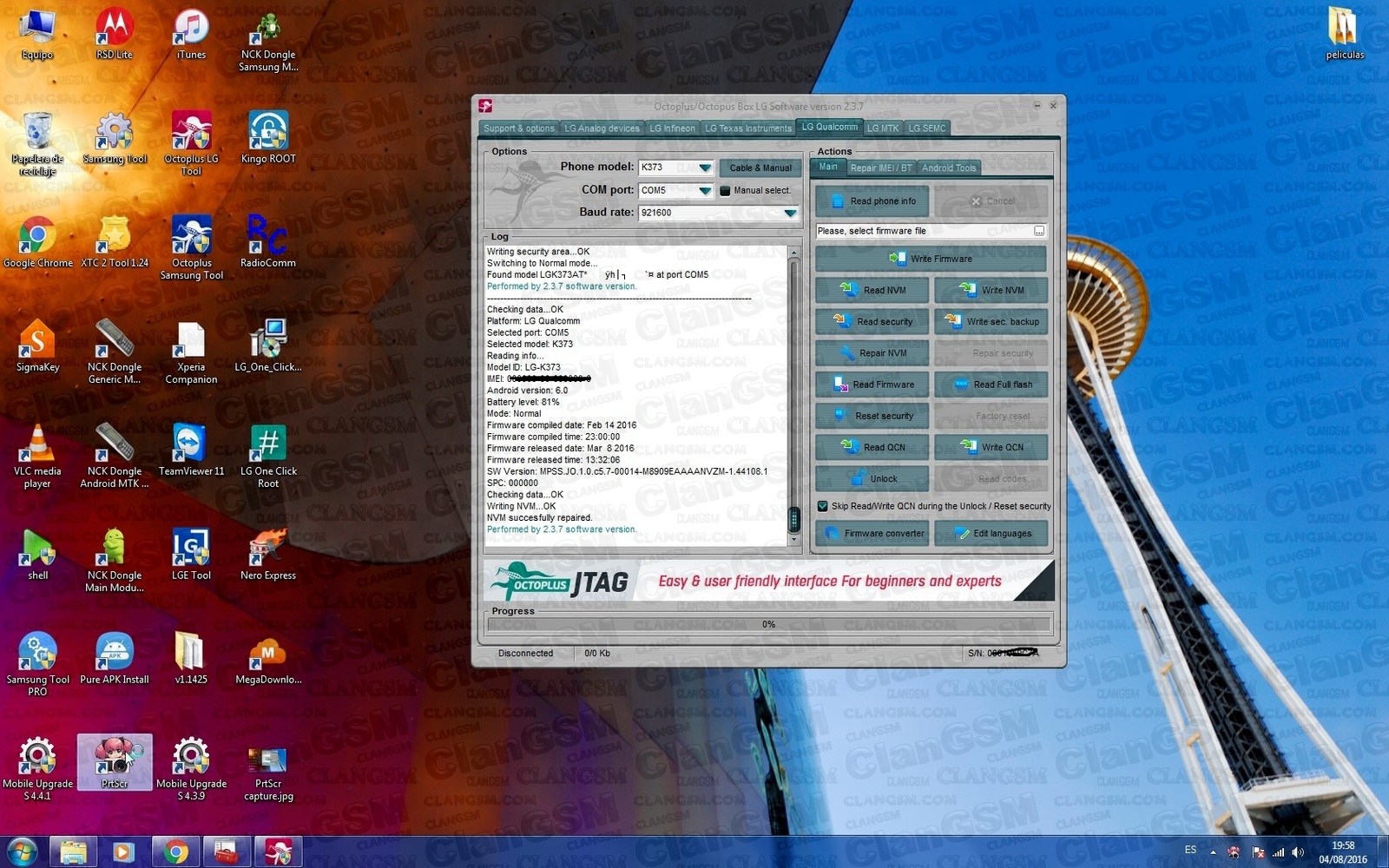Click the Edit languages button
Screen dimensions: 1389x868
991,533
